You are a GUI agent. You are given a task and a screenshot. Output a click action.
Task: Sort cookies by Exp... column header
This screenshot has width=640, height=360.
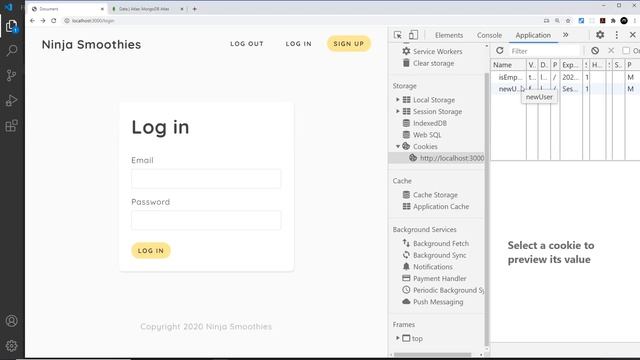[571, 65]
